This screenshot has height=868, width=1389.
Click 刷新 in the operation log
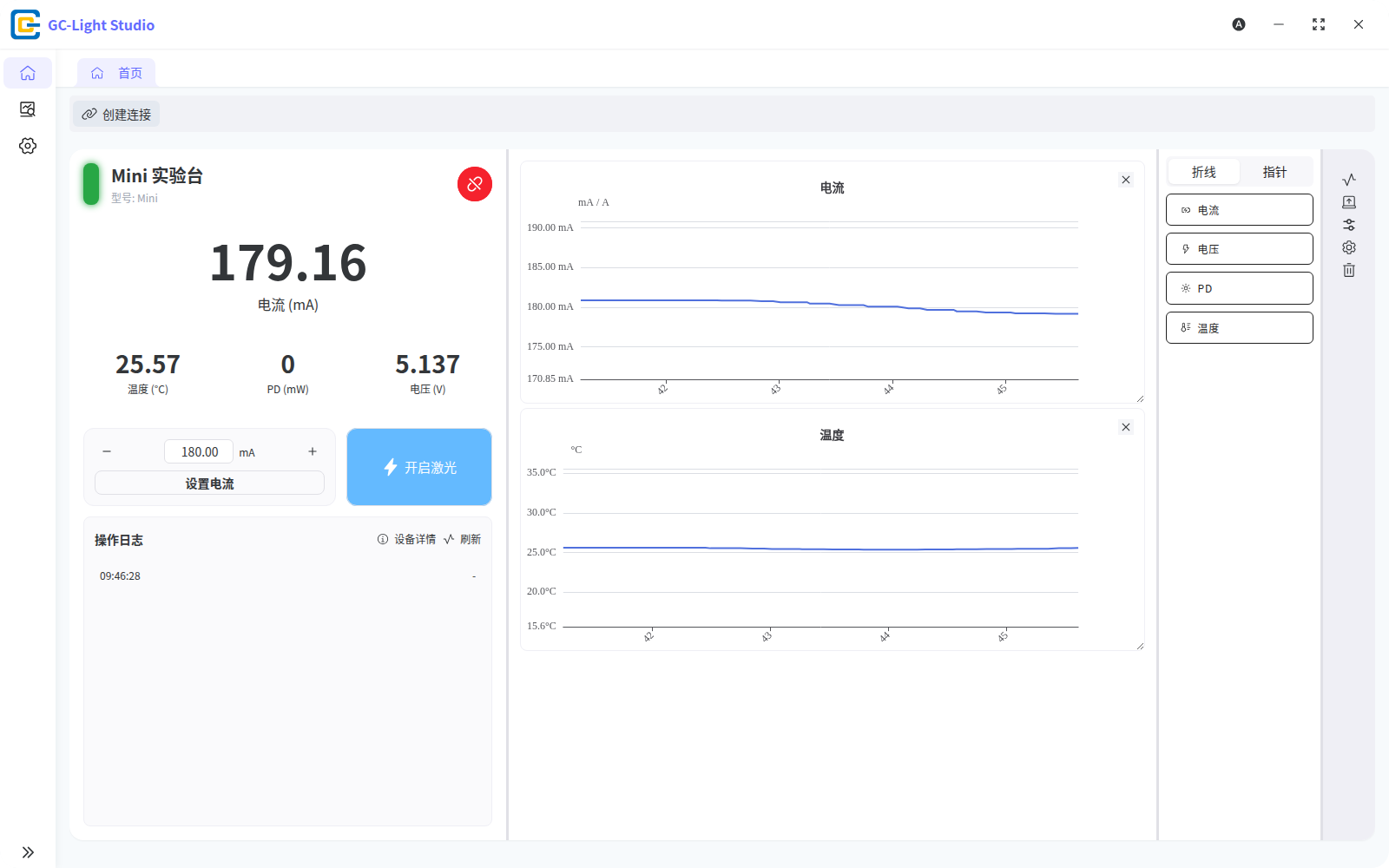(x=462, y=539)
